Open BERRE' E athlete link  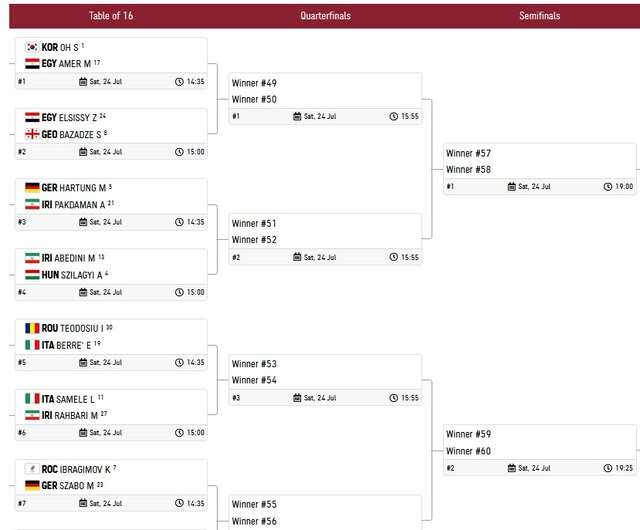coord(75,344)
